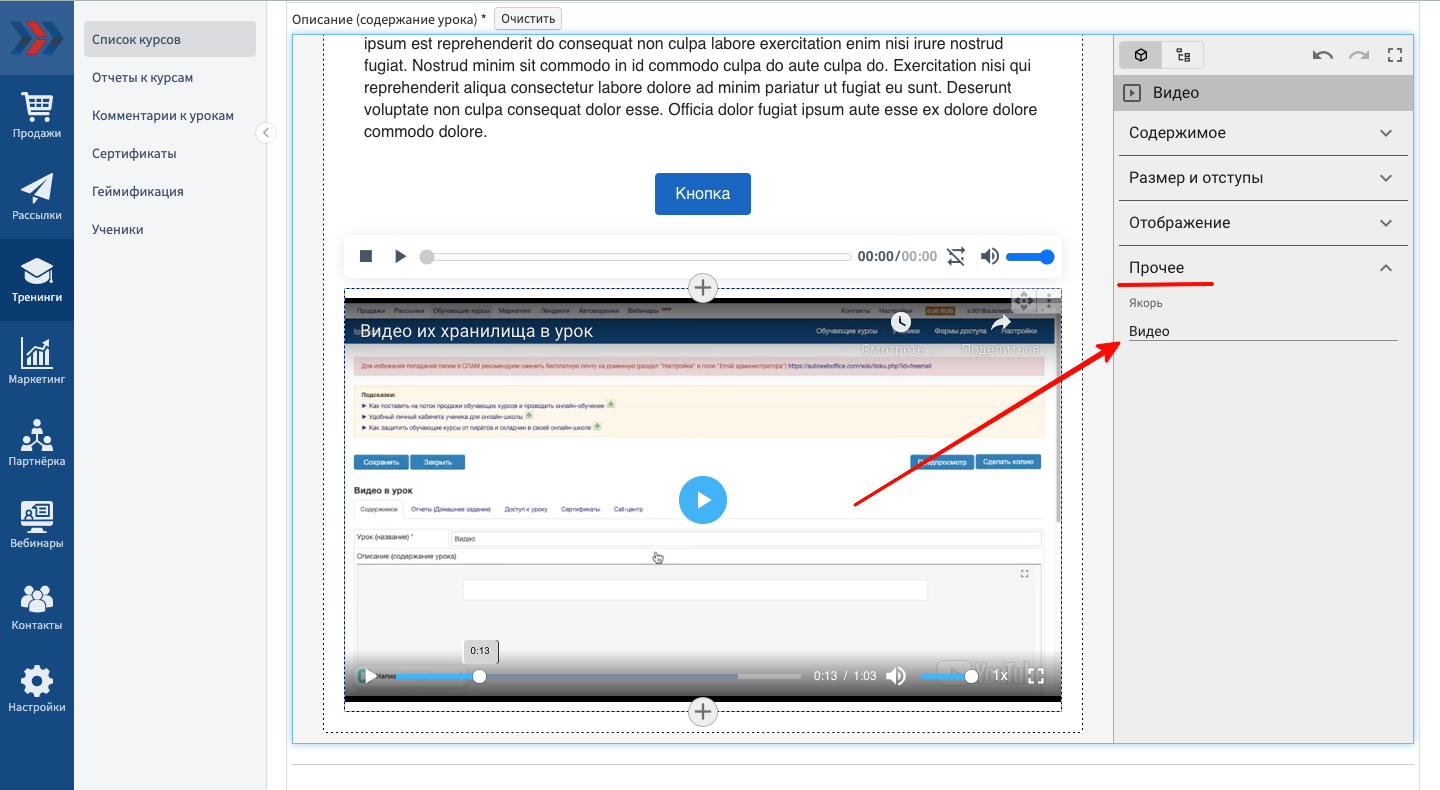Viewport: 1440px width, 790px height.
Task: Expand the Содержимое section
Action: (1262, 133)
